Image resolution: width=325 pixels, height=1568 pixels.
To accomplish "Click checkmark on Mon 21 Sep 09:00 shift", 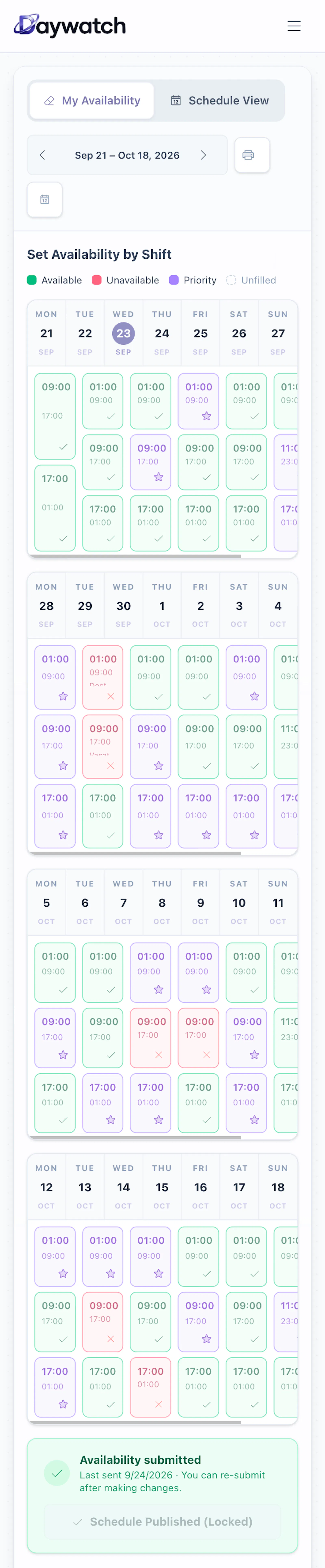I will tap(63, 447).
